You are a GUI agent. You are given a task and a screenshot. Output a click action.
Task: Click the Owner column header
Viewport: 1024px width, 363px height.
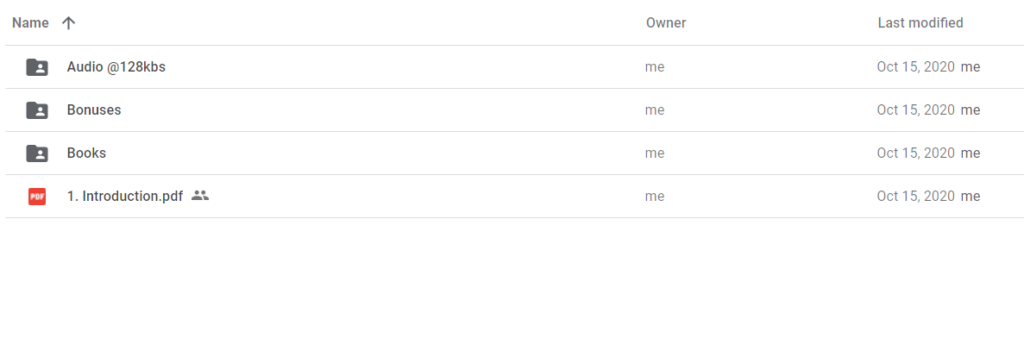(x=665, y=23)
